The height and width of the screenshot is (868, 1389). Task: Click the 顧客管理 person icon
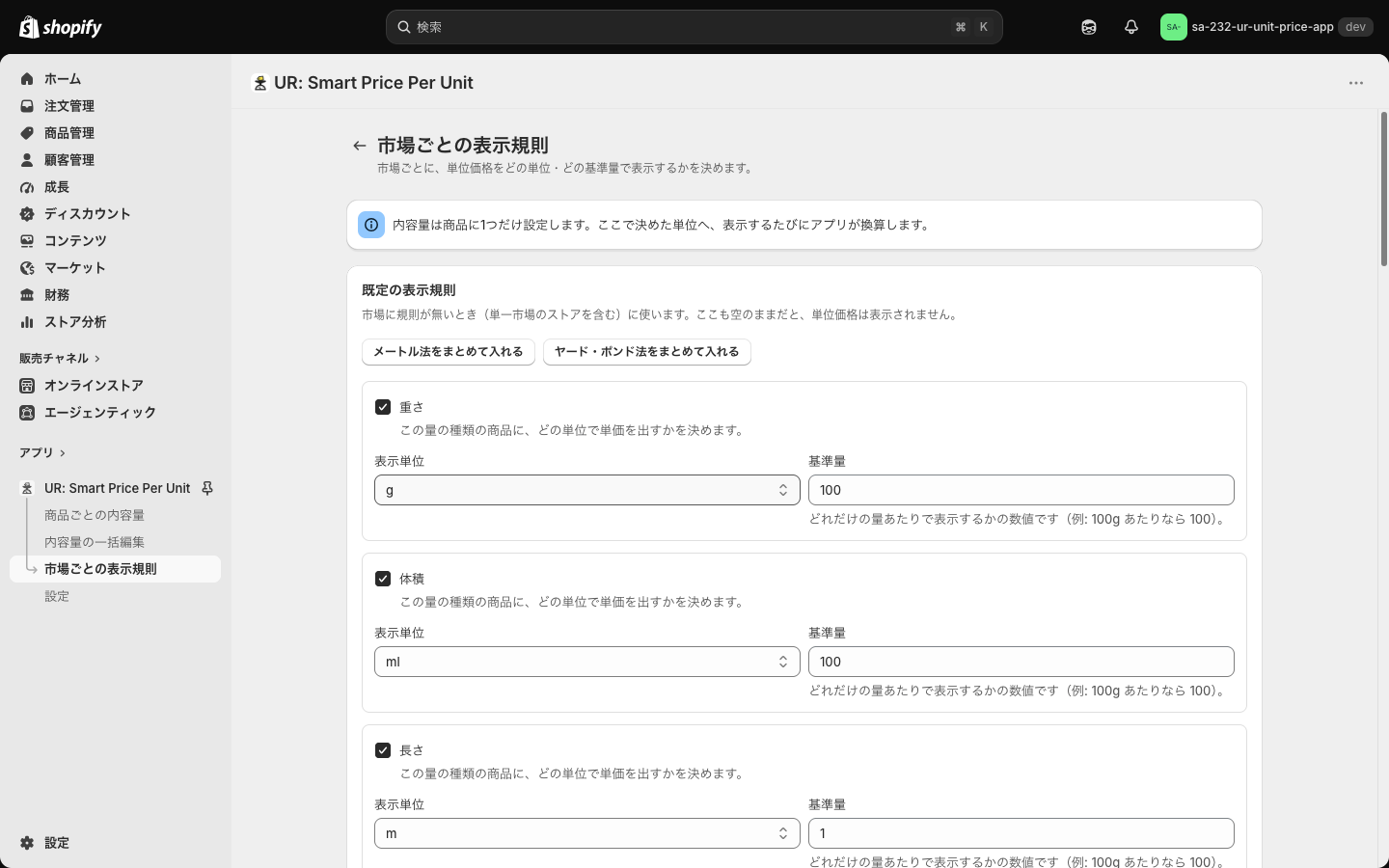pos(27,160)
